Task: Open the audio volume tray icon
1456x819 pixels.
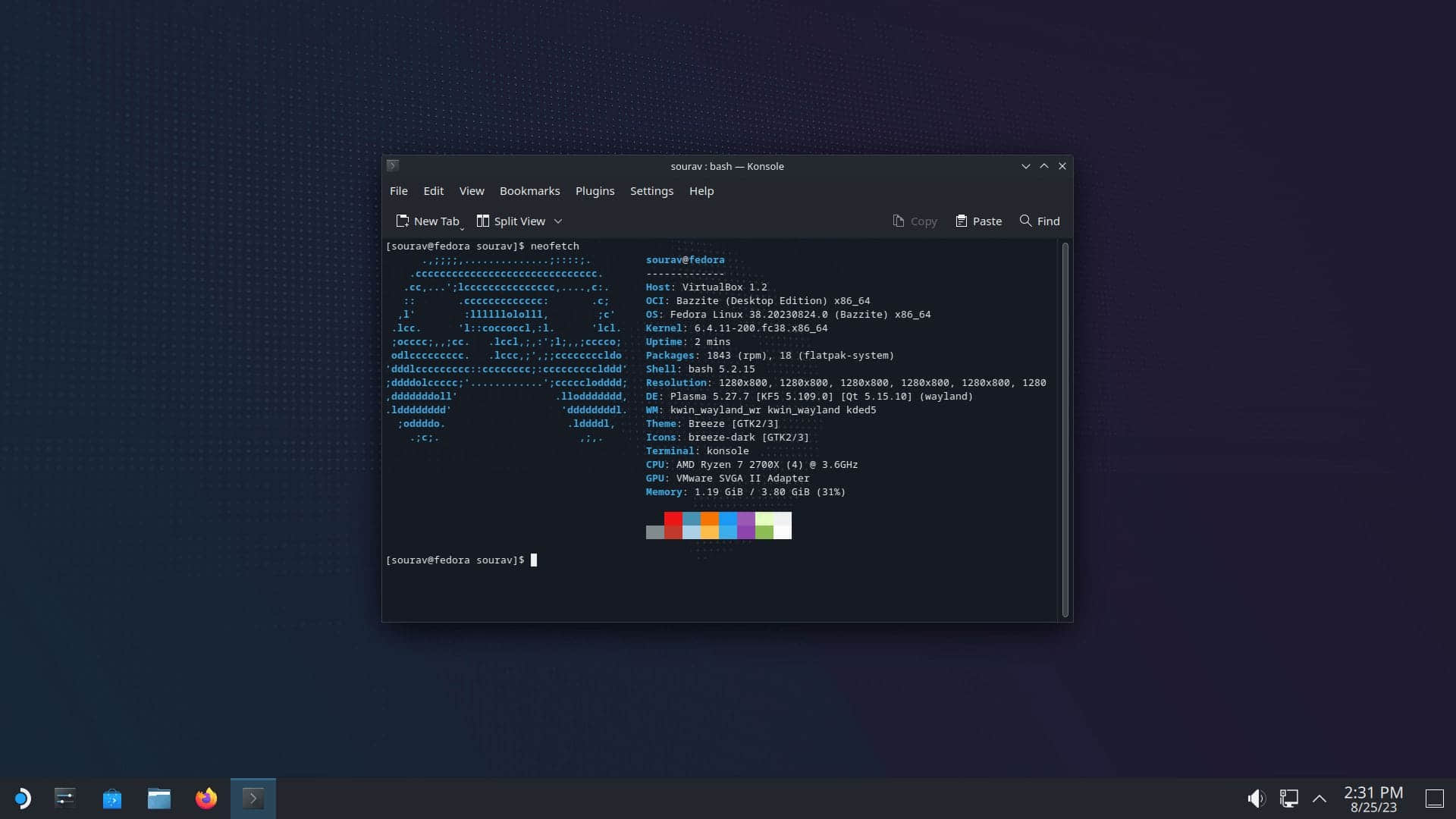Action: 1257,799
